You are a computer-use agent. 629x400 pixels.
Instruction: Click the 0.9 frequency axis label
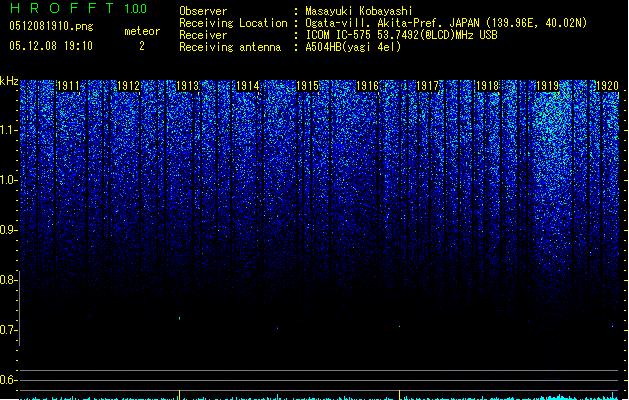pyautogui.click(x=8, y=230)
